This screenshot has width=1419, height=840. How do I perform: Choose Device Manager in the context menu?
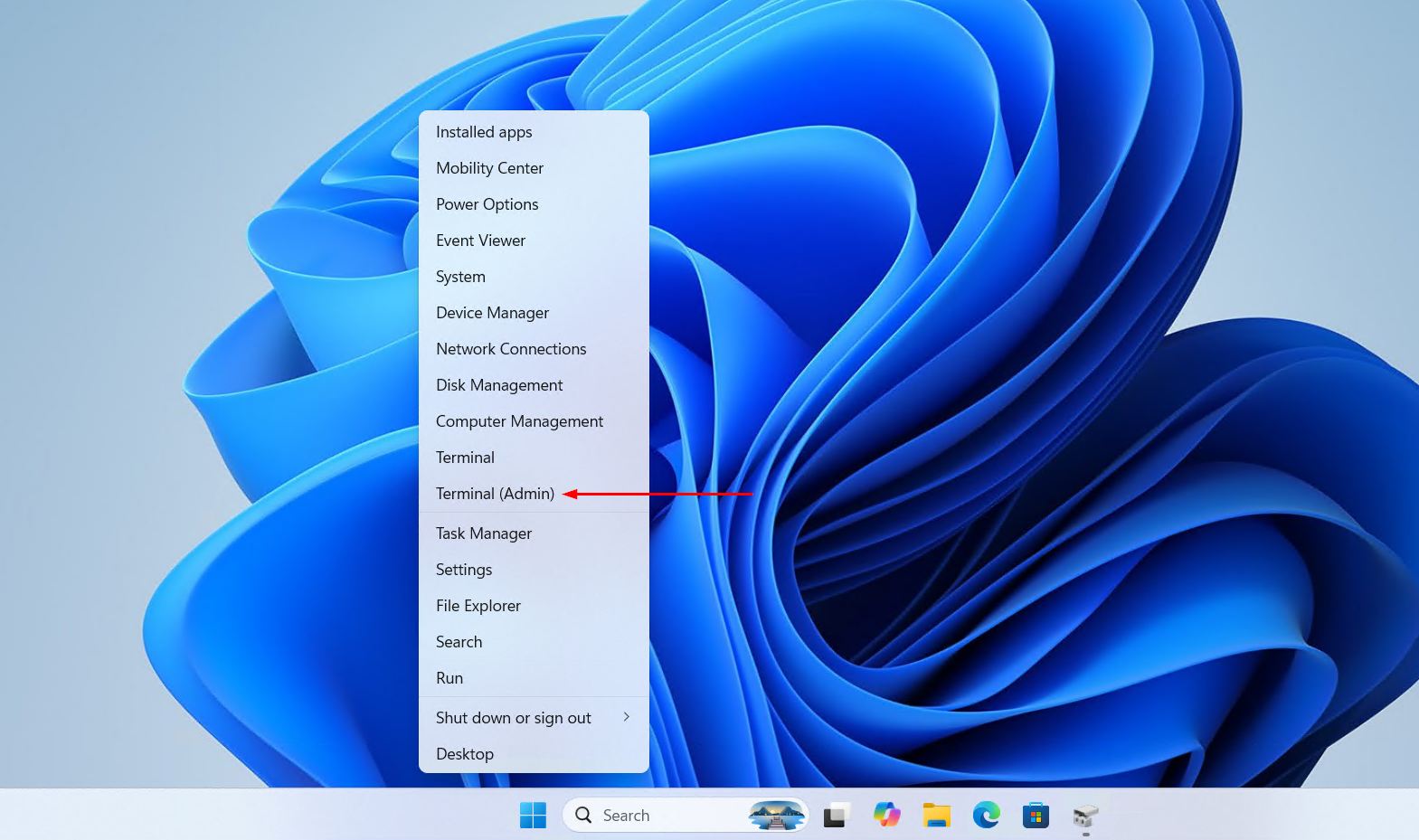coord(534,313)
